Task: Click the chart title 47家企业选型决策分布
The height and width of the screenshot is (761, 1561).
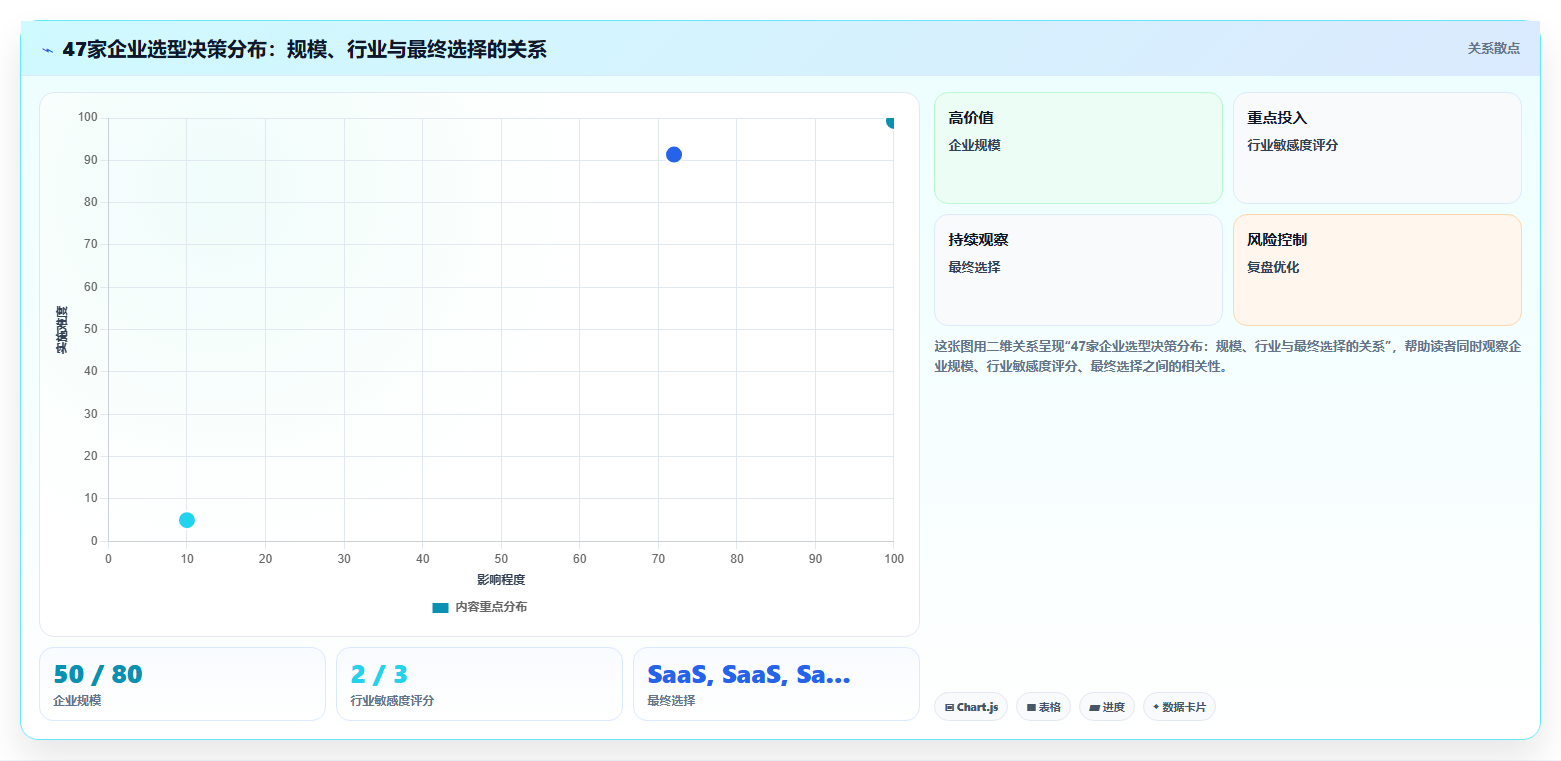Action: tap(305, 49)
